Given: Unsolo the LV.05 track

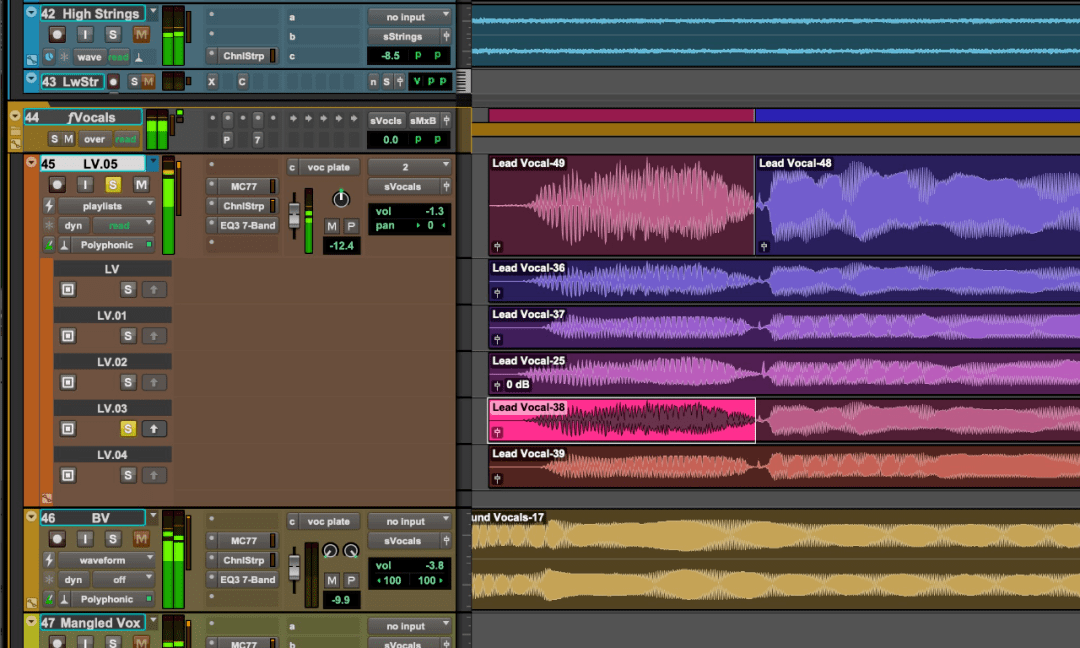Looking at the screenshot, I should [113, 184].
